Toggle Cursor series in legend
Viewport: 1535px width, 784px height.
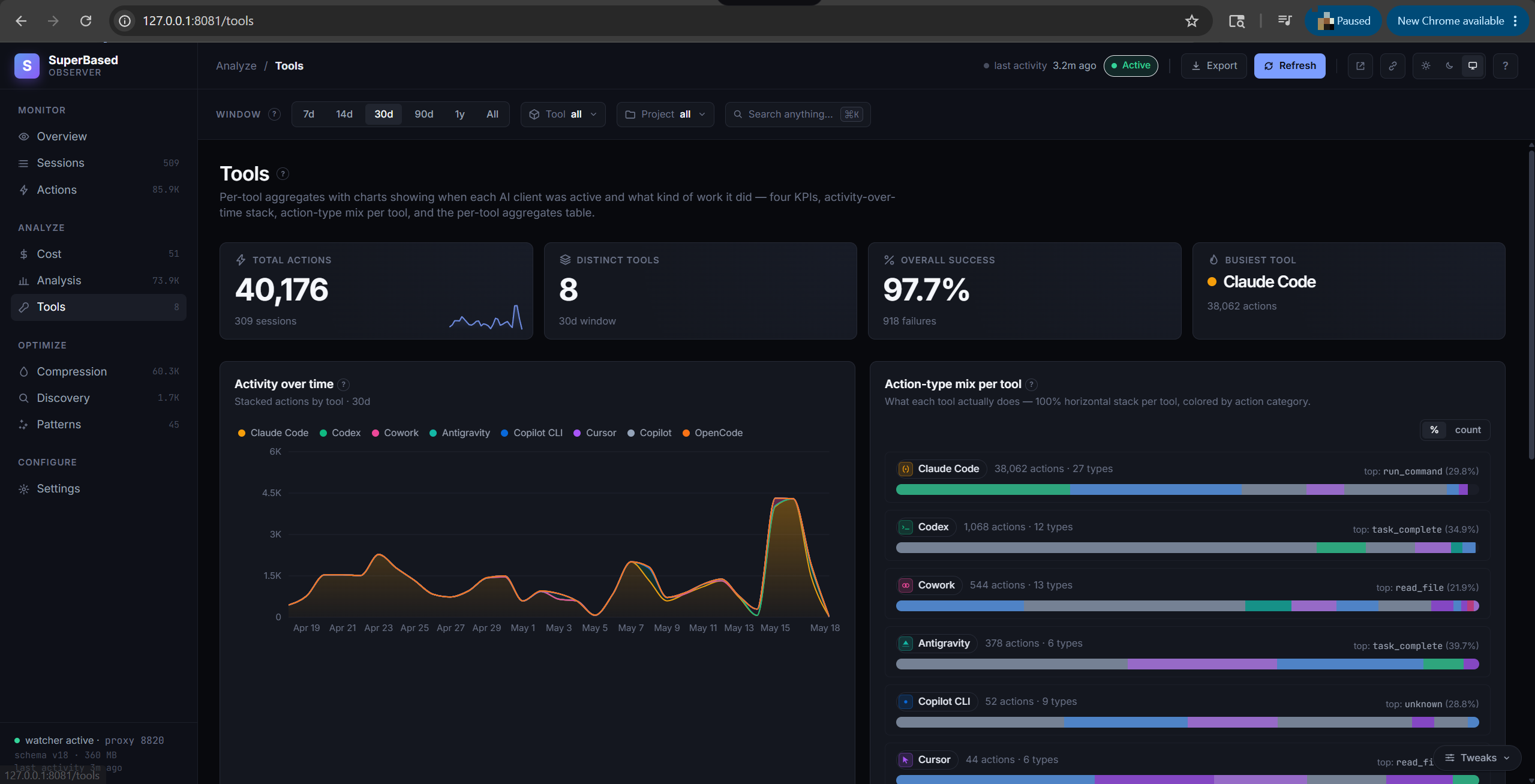594,433
